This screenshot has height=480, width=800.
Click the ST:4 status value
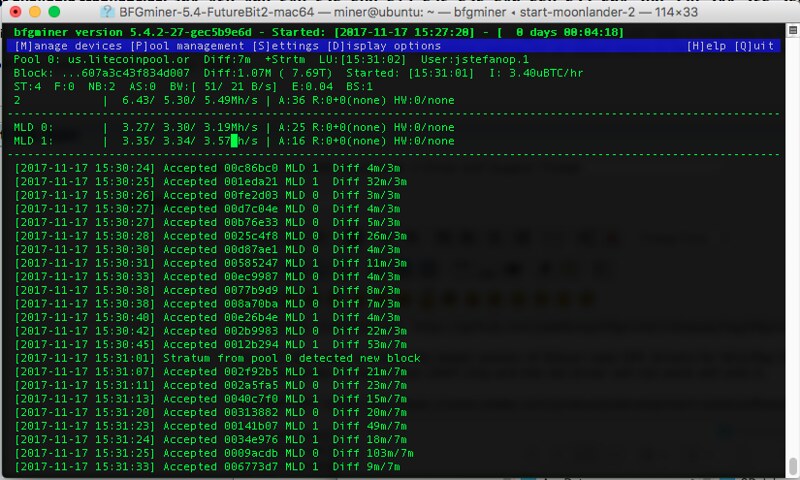click(x=27, y=86)
